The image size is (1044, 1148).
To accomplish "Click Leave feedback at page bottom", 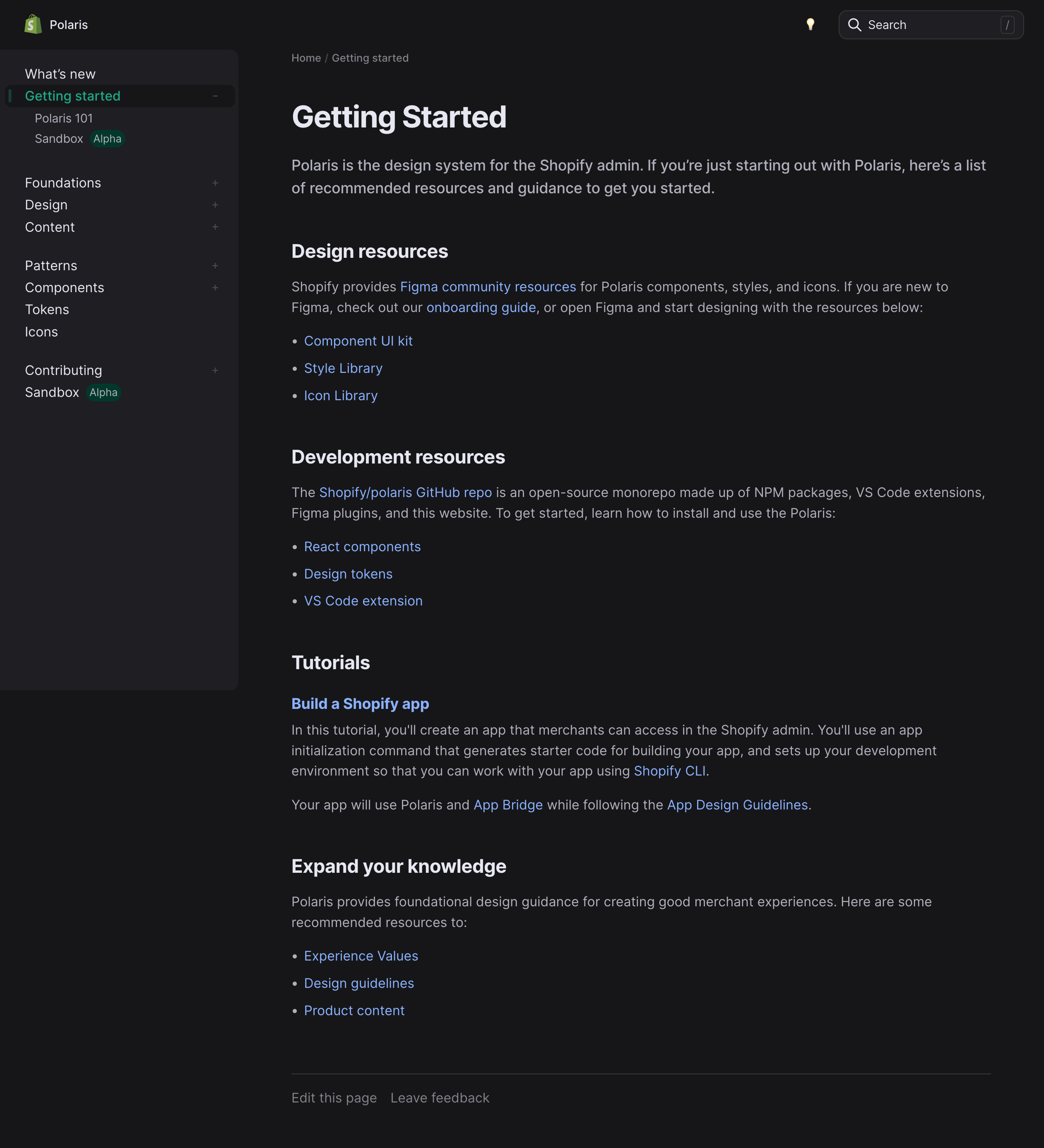I will [440, 1098].
